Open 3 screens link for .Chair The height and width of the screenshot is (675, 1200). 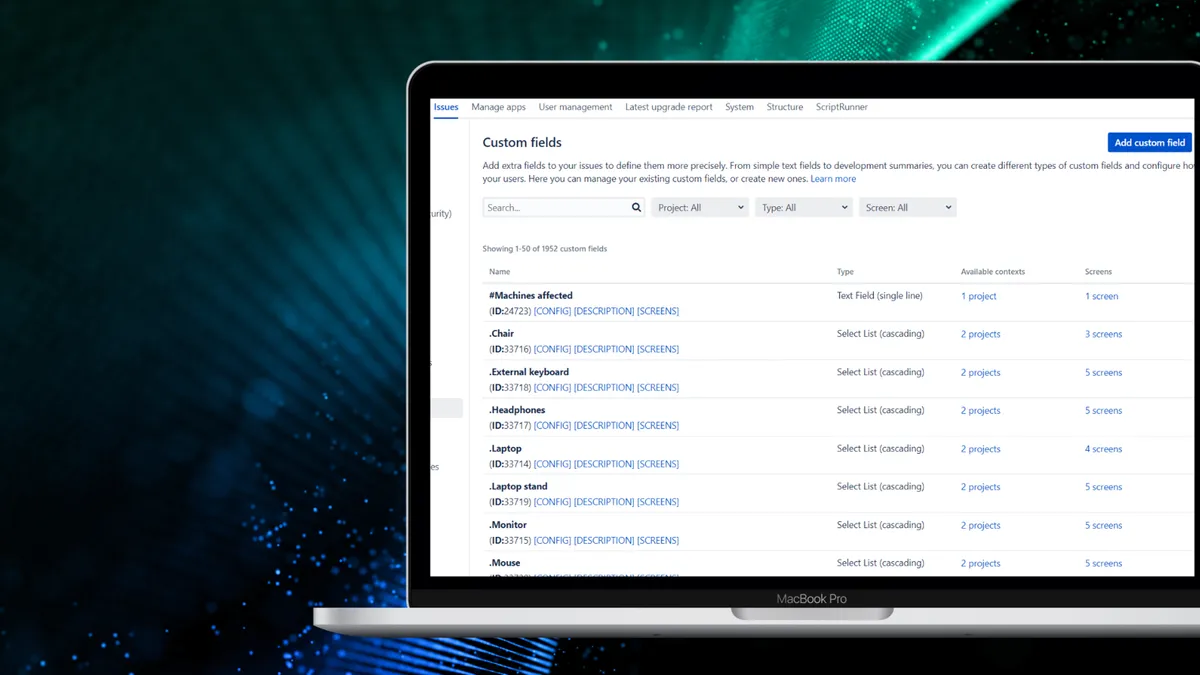pos(1104,334)
